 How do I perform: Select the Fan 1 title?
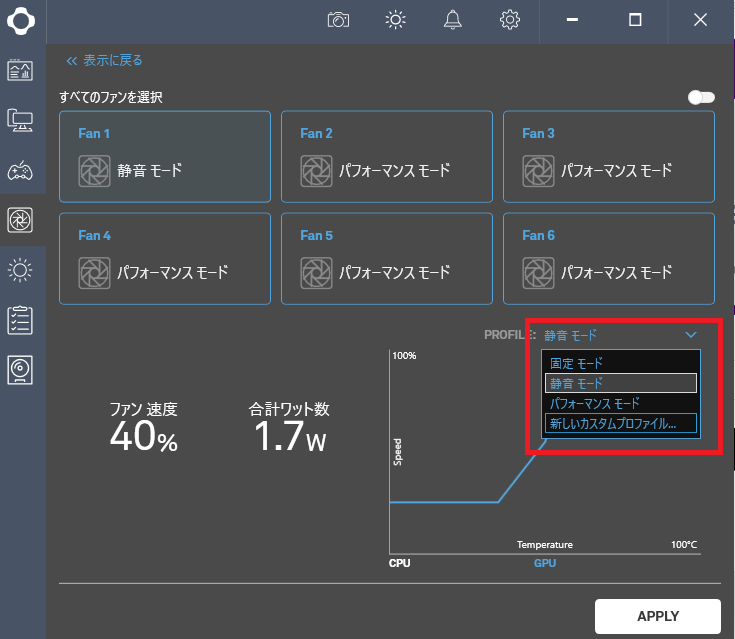pyautogui.click(x=94, y=134)
